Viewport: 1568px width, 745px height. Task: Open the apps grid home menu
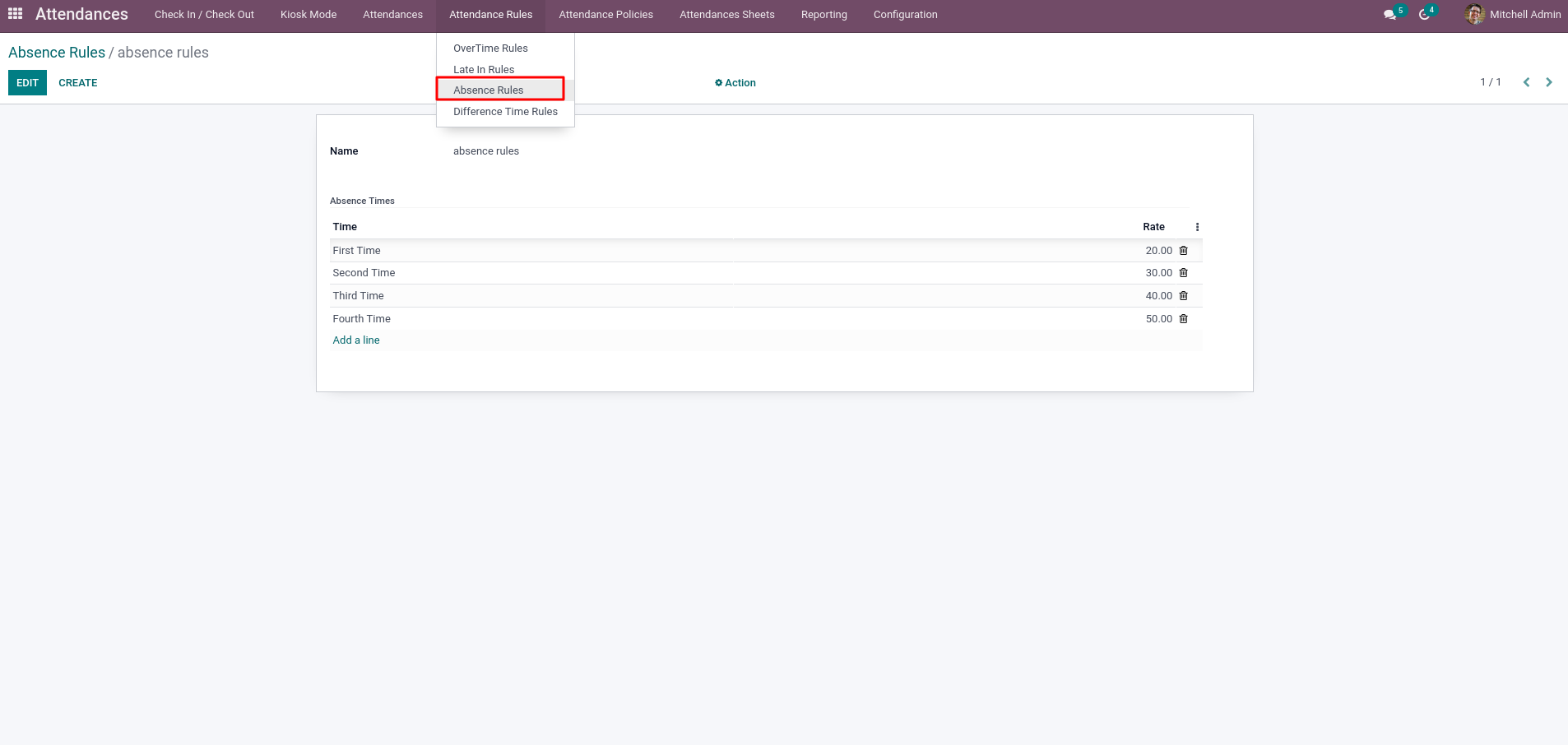15,14
